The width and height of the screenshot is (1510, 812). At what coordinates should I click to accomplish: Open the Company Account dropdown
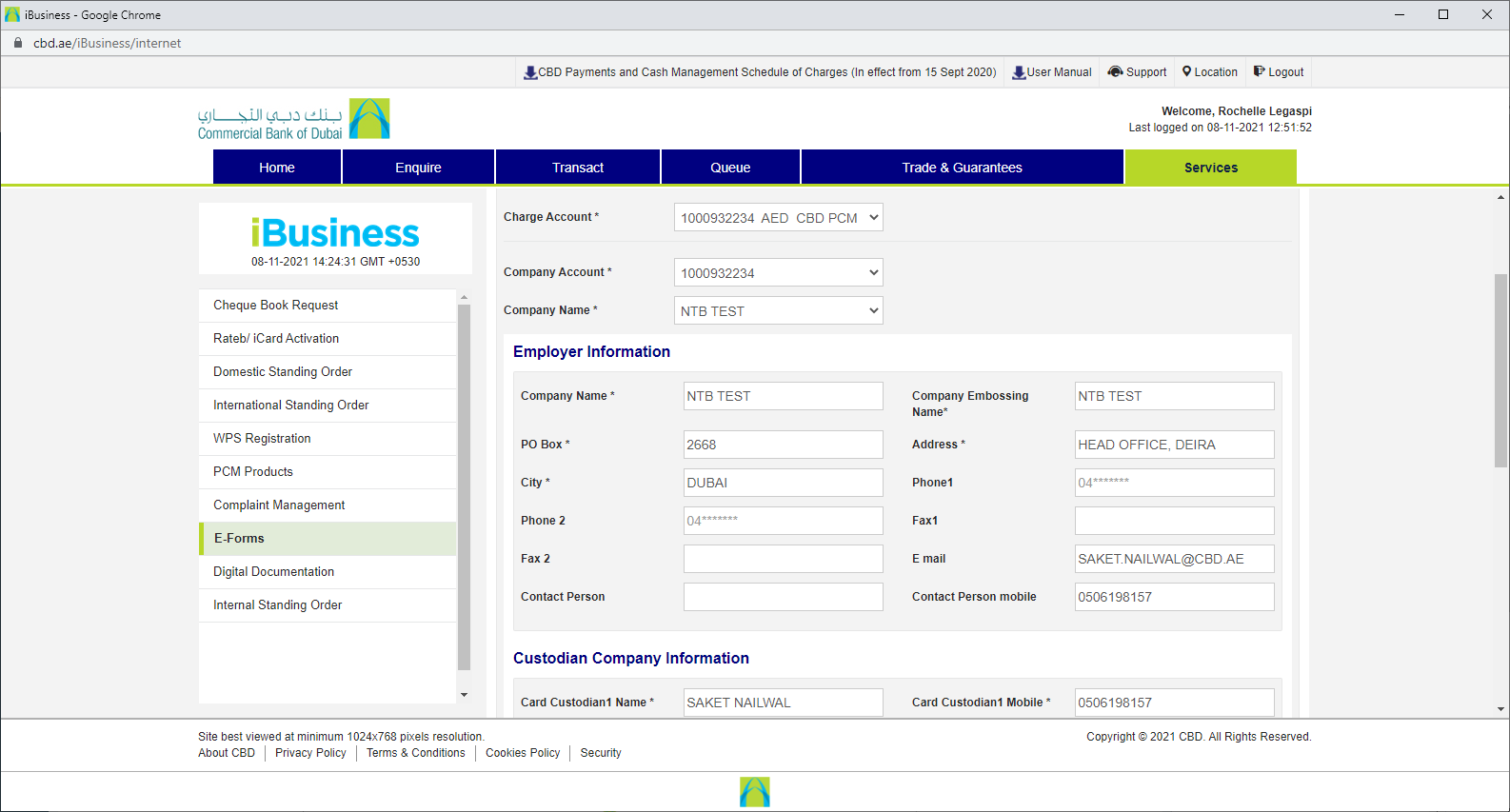click(779, 273)
